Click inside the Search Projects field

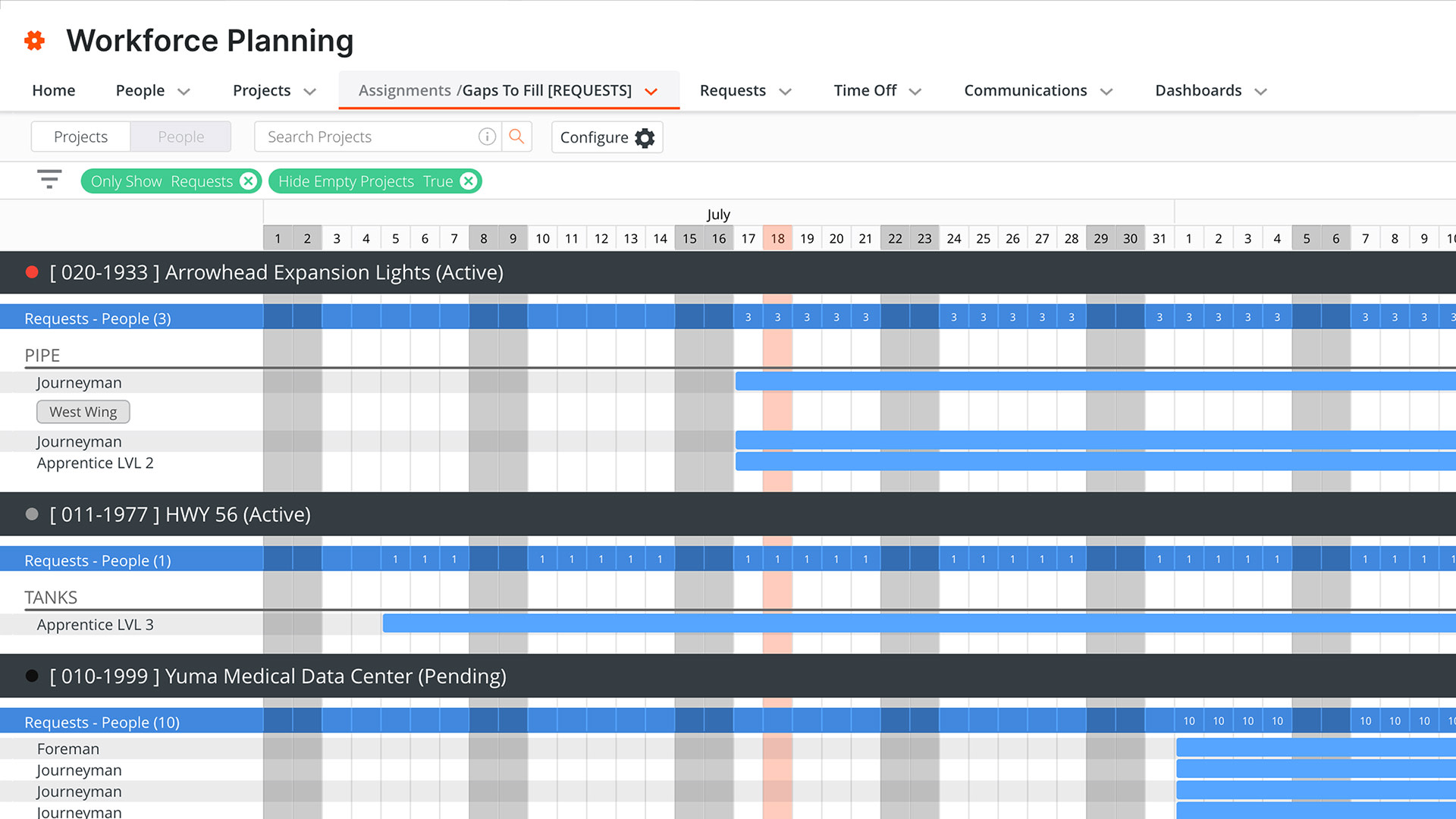click(364, 136)
